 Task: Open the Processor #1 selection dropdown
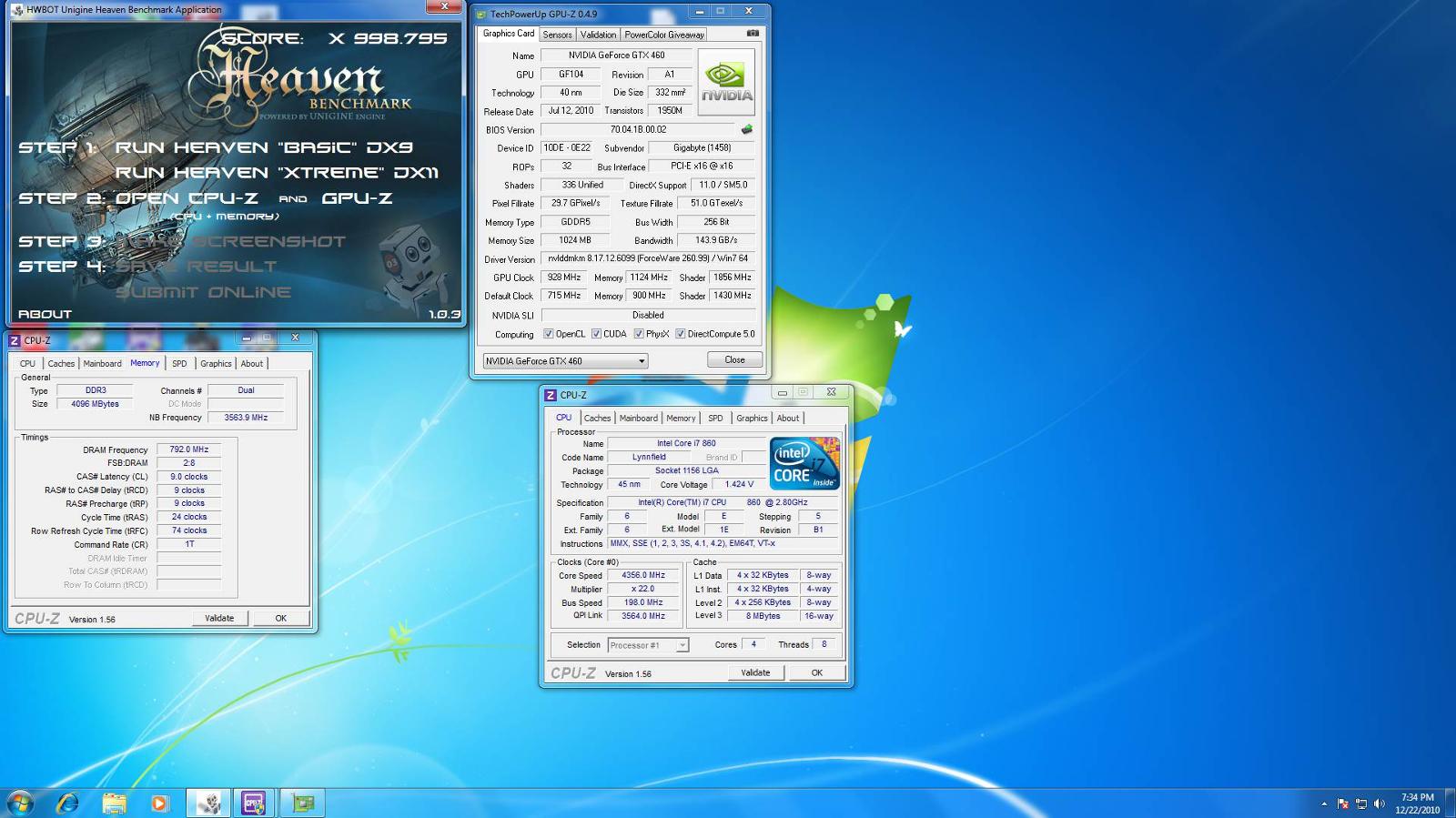click(648, 645)
